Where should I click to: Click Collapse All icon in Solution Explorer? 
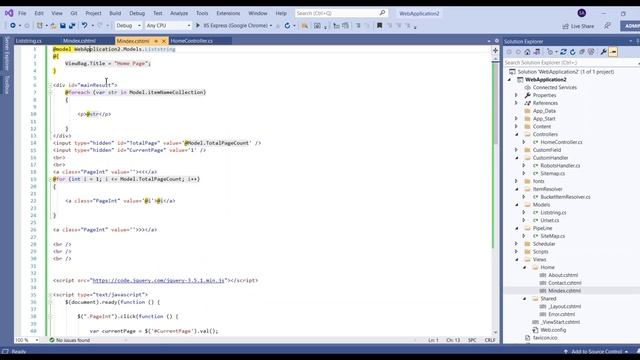tap(582, 52)
